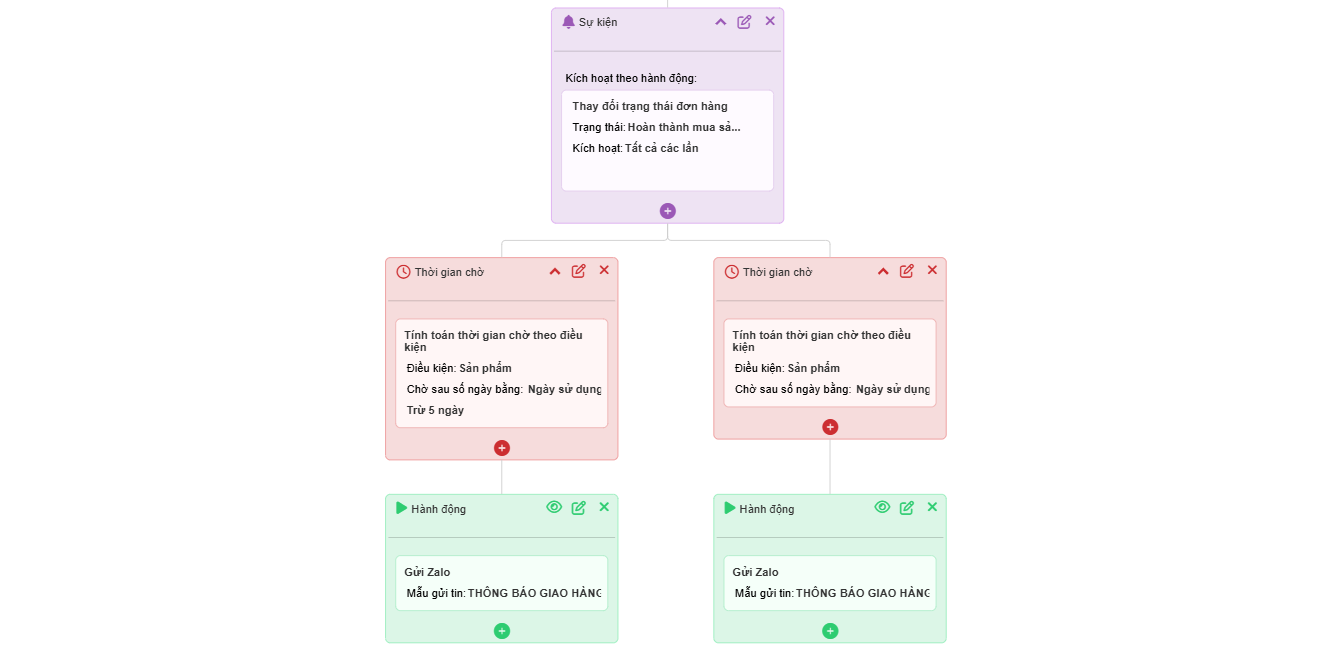Viewport: 1334px width, 664px height.
Task: Collapse the left Thời gian chờ node
Action: pos(555,271)
